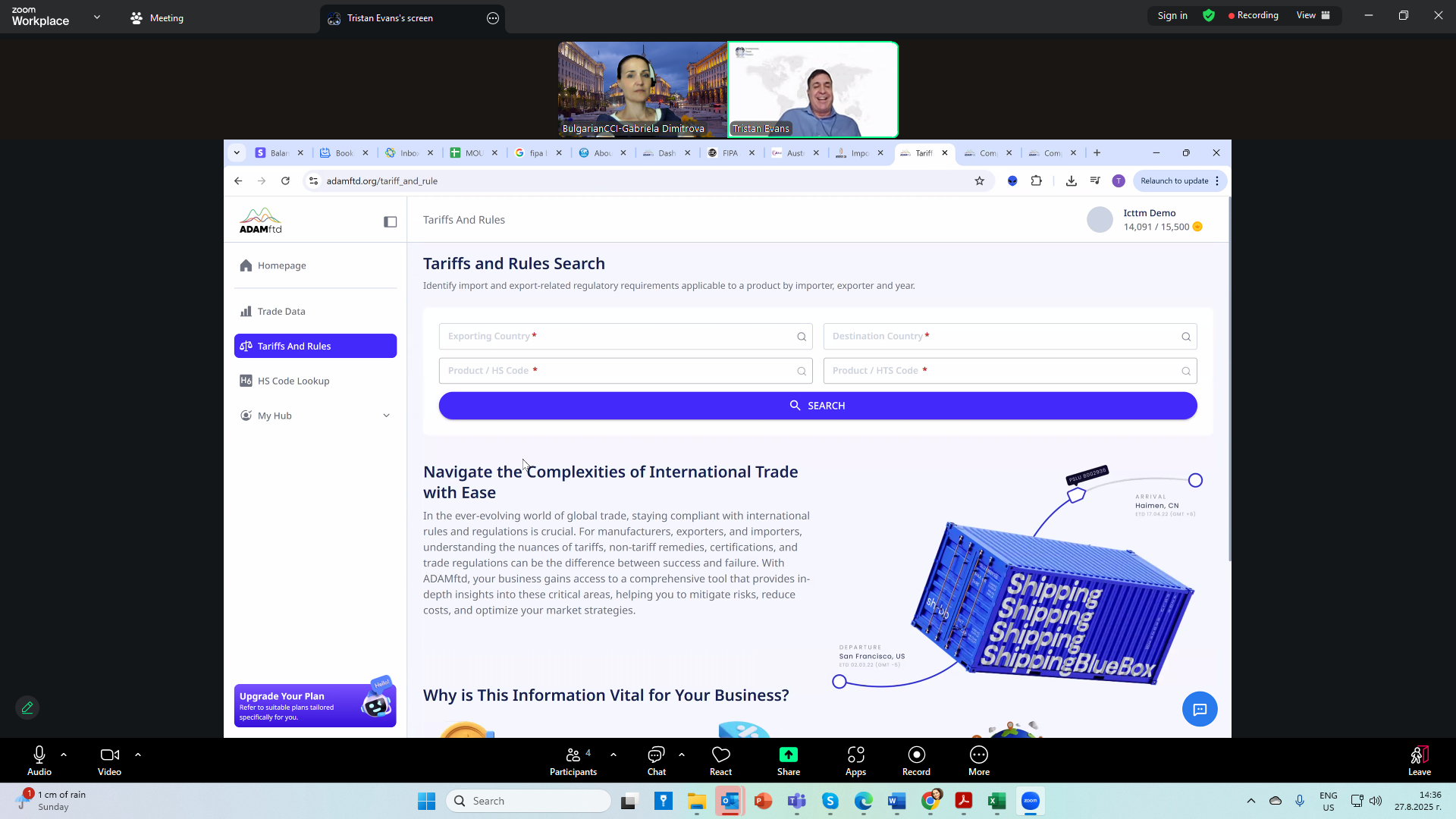Open Zoom React emoji menu
Screen dimensions: 1456x819
[x=721, y=761]
